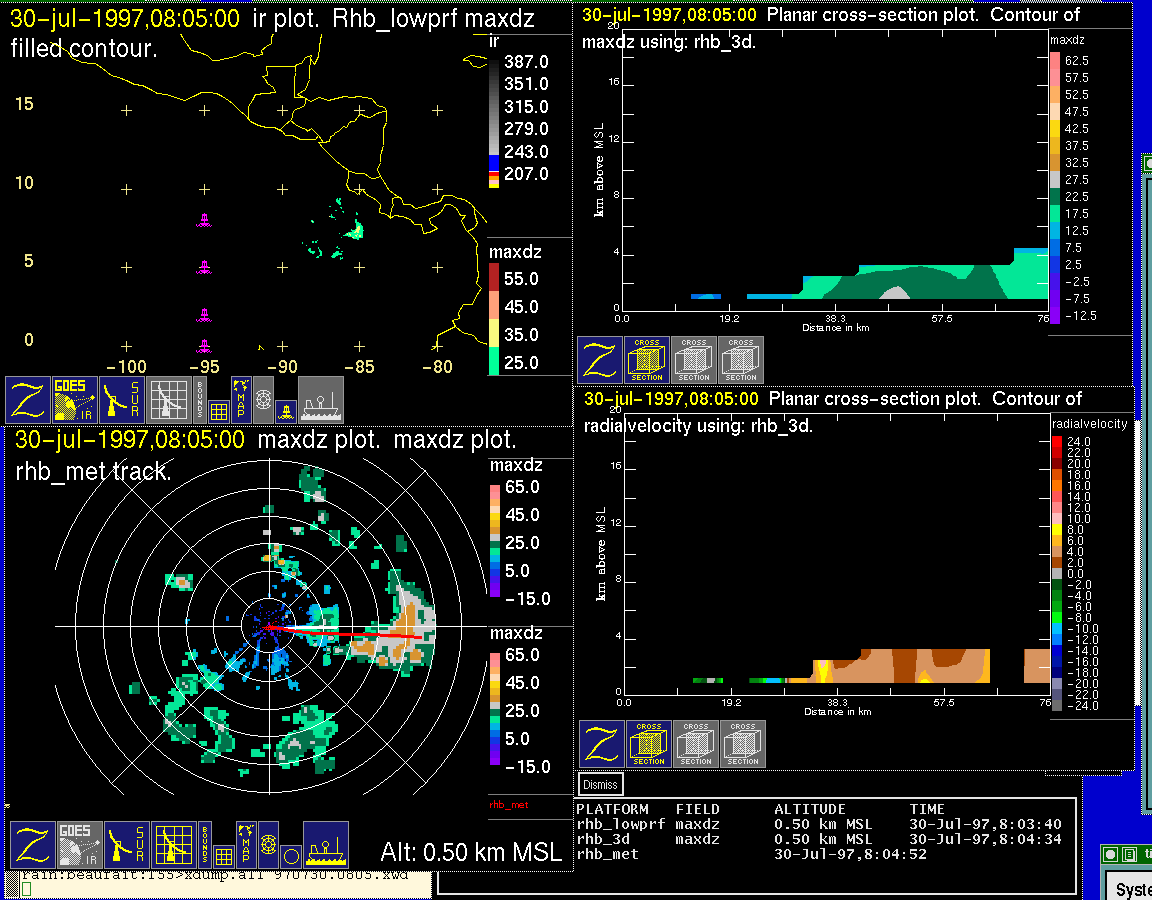Enable the grayed-out ship icon in ir plot
The image size is (1152, 900).
[x=321, y=400]
